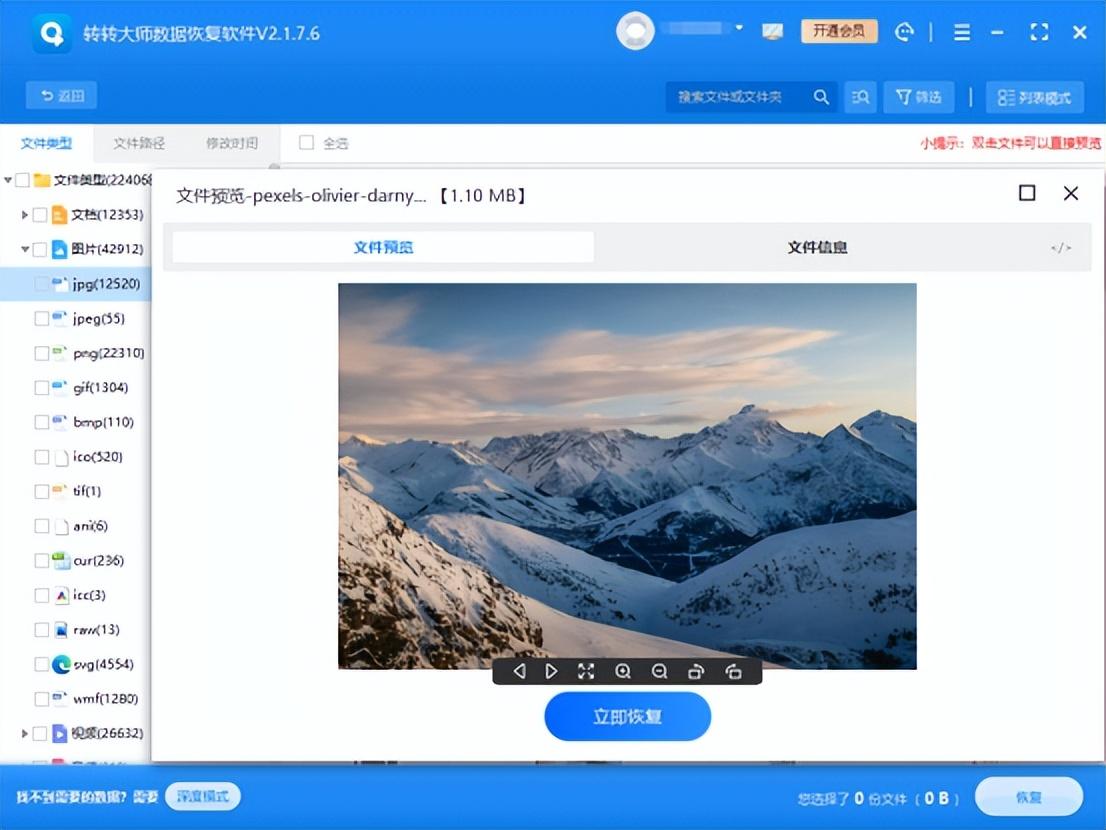Check the 文档(12353) checkbox
This screenshot has width=1106, height=830.
coord(41,214)
